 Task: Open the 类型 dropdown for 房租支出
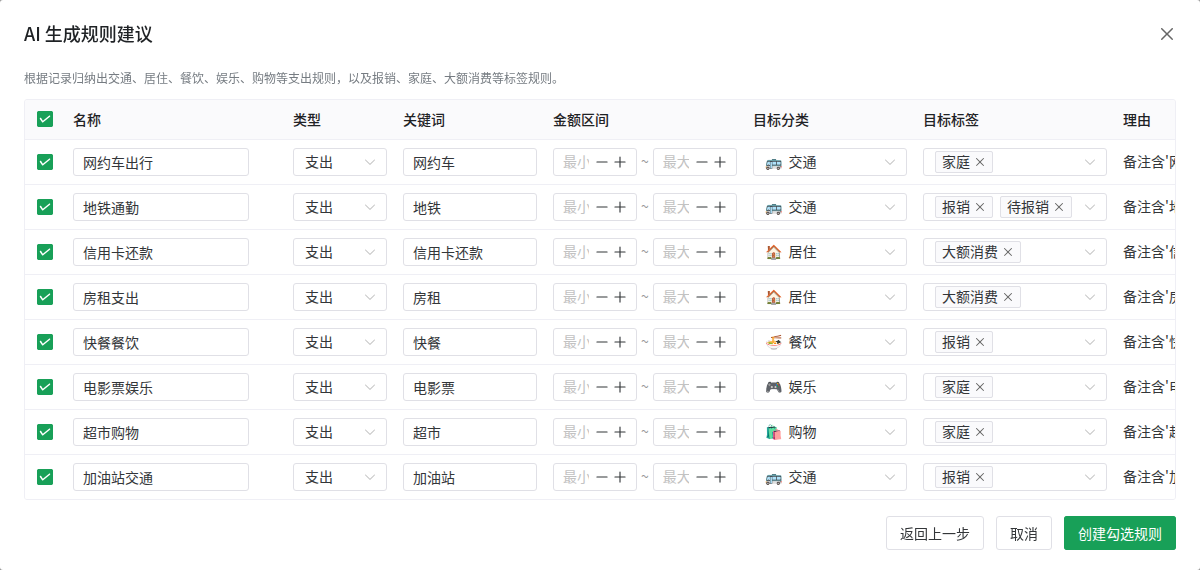point(340,297)
